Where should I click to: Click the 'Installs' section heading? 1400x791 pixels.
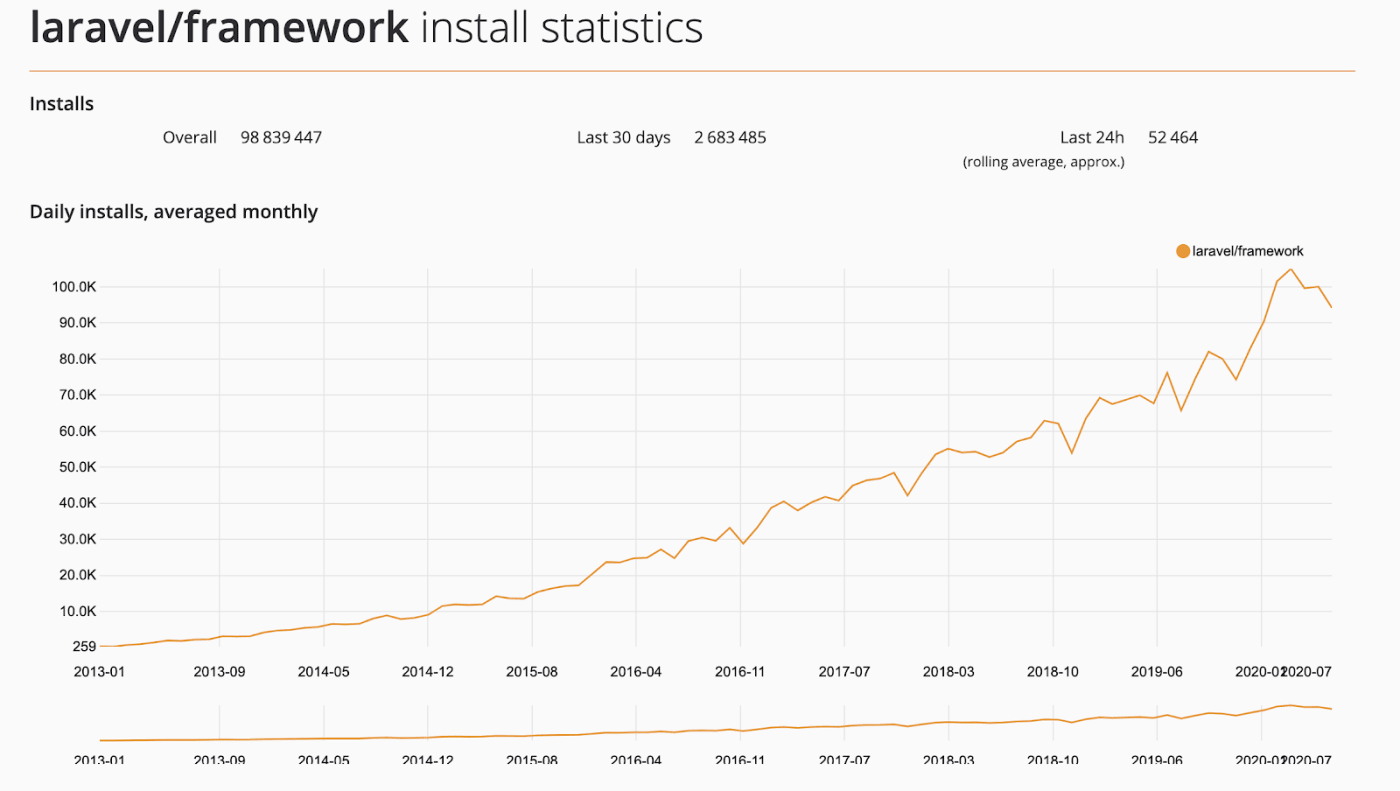click(62, 104)
